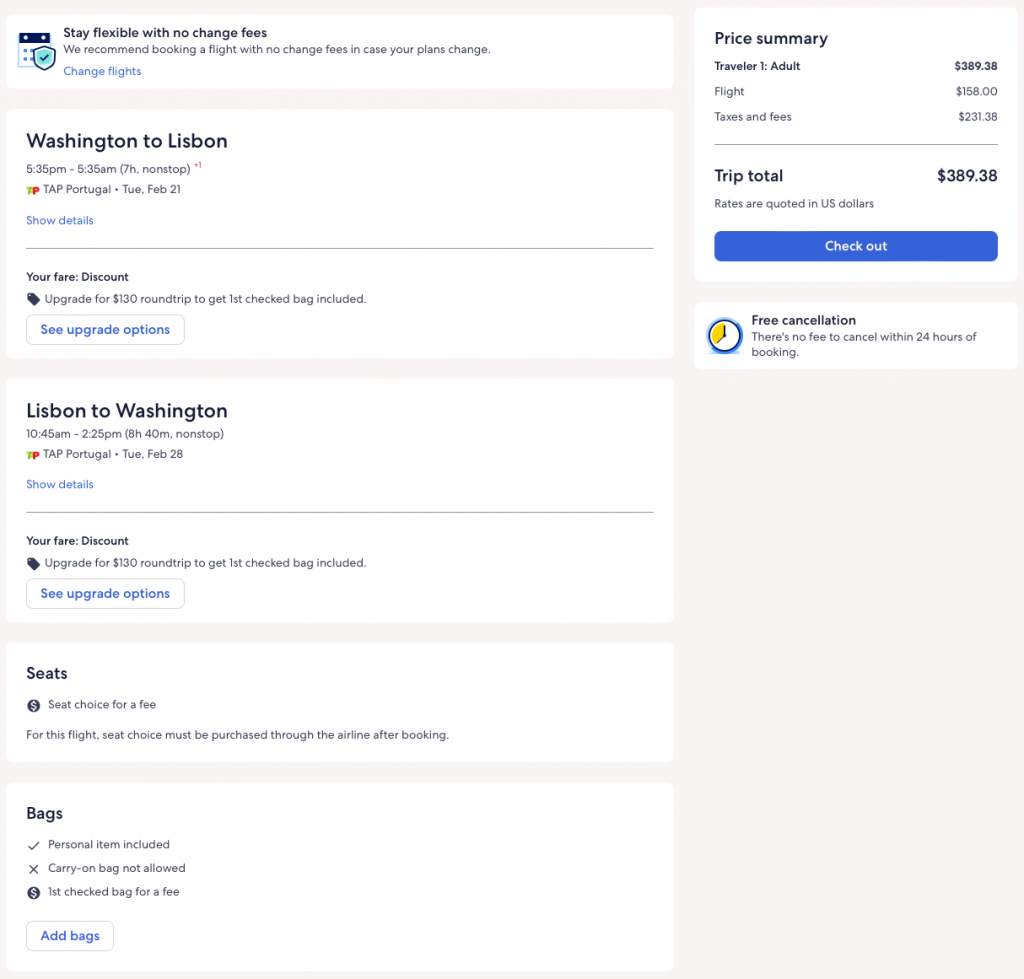Click the dollar icon beside 1st checked bag

[x=34, y=892]
